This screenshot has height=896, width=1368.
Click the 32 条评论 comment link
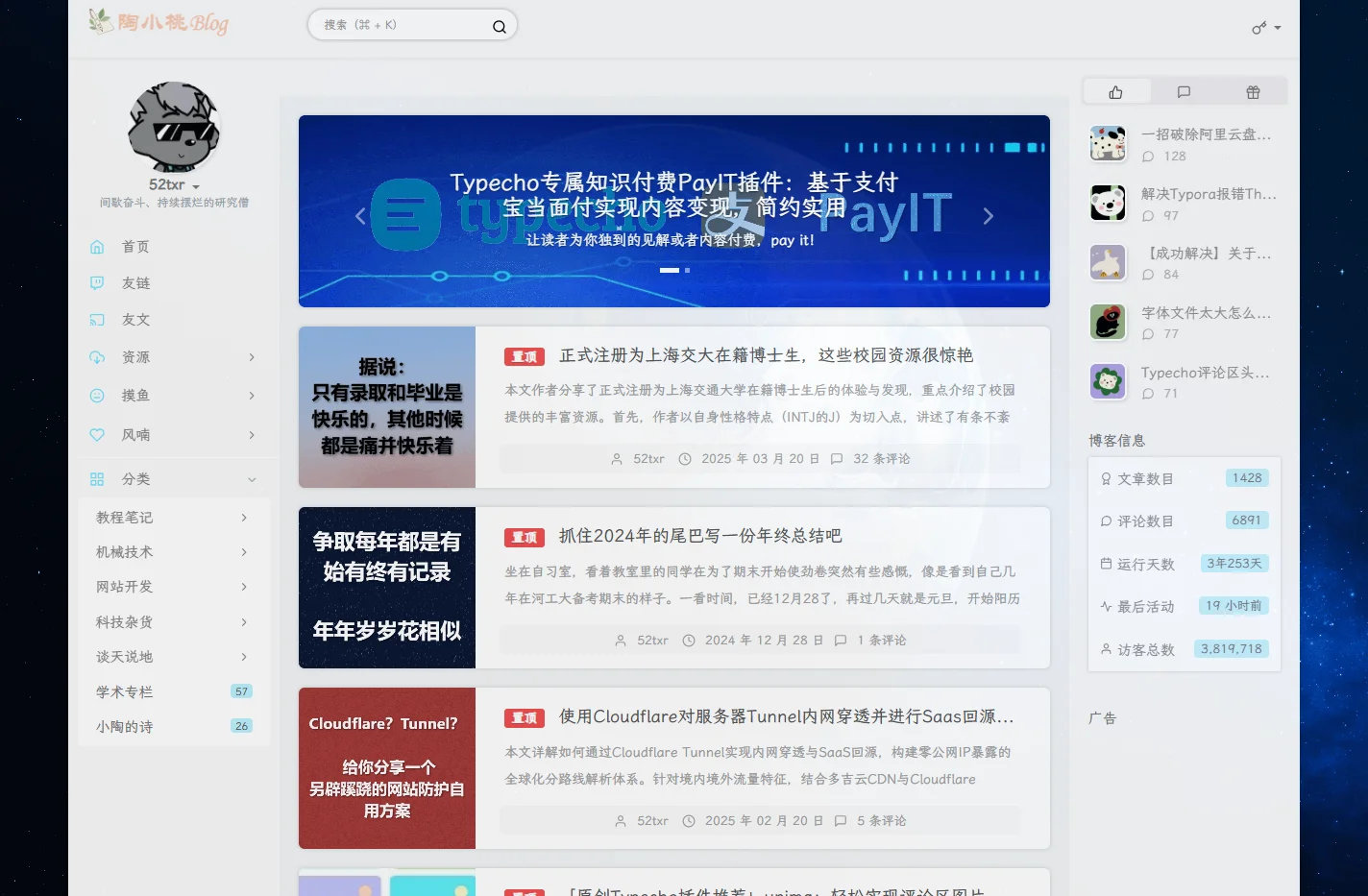point(882,459)
